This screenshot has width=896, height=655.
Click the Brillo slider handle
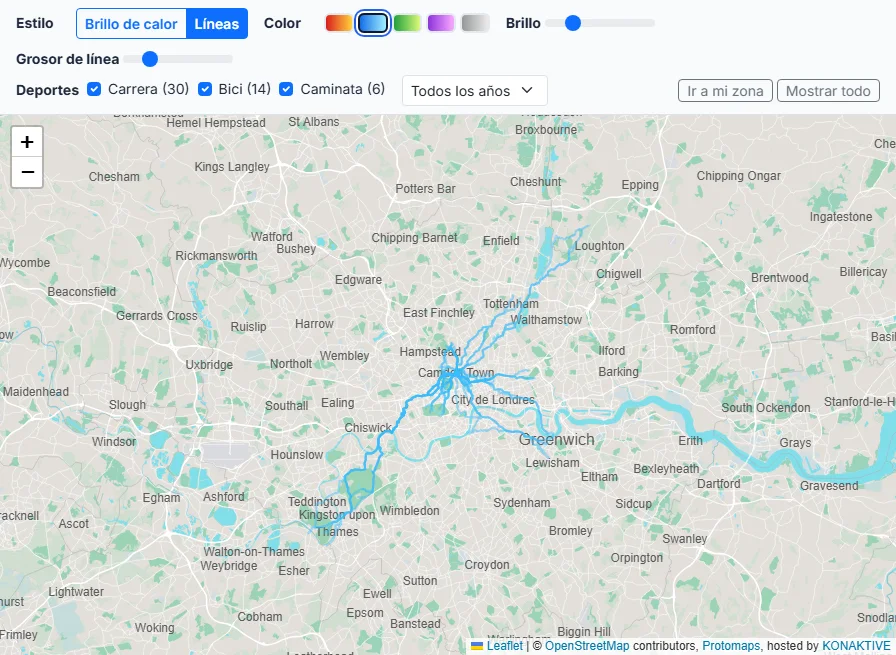click(573, 23)
